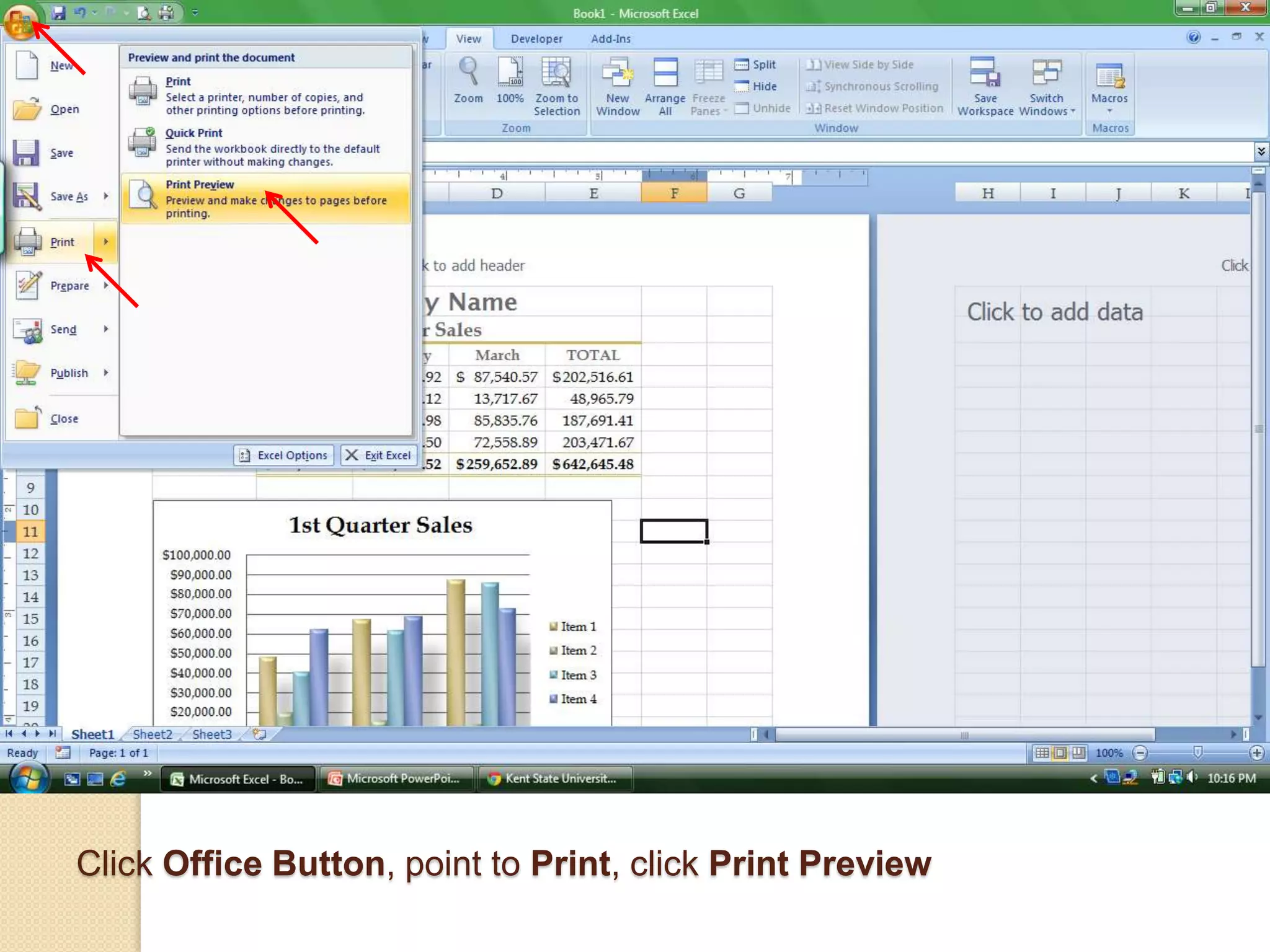Click the Send menu icon

[27, 330]
